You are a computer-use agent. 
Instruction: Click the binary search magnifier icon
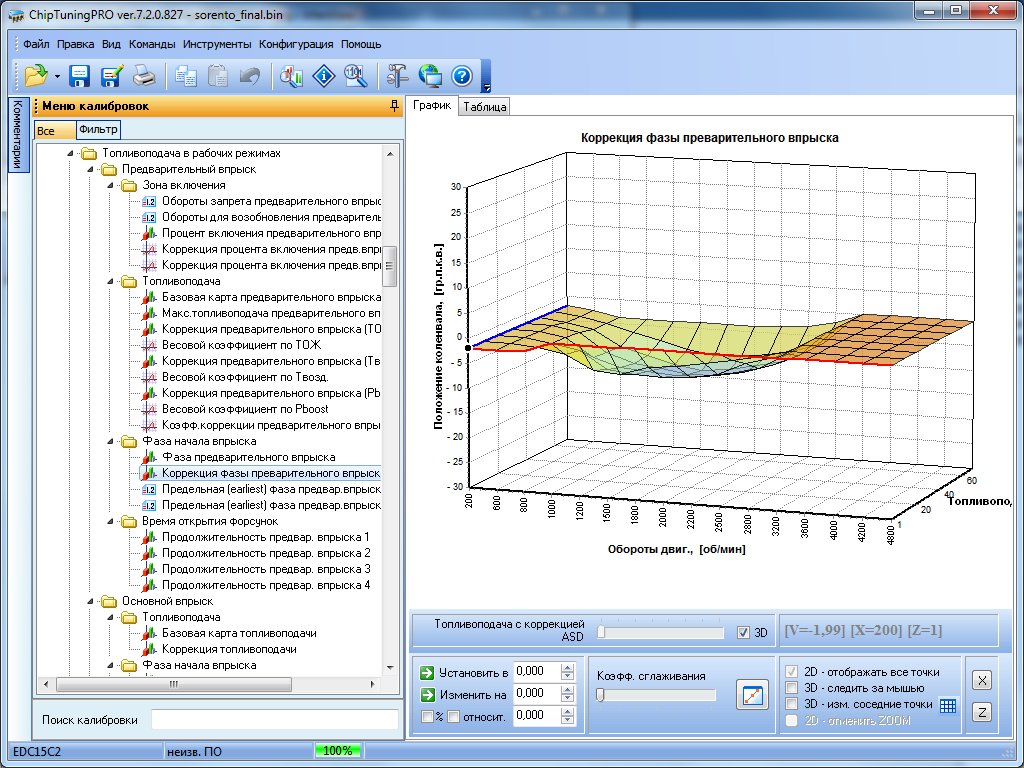tap(354, 76)
